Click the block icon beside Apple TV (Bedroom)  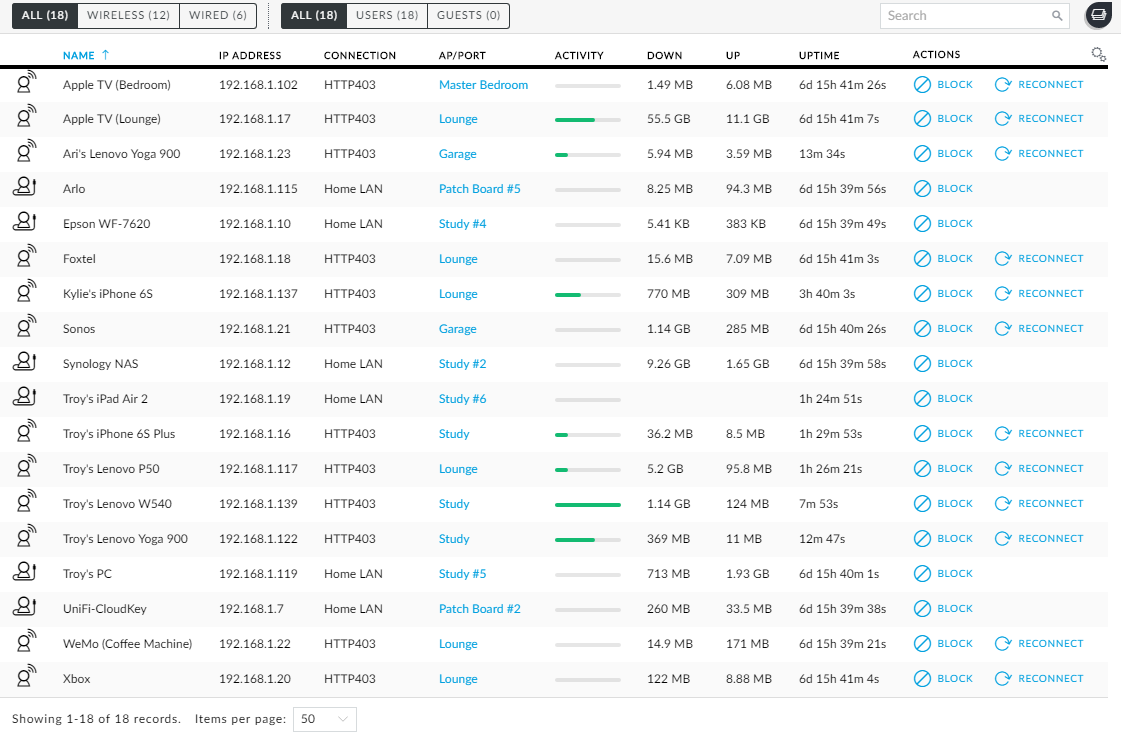[x=922, y=84]
